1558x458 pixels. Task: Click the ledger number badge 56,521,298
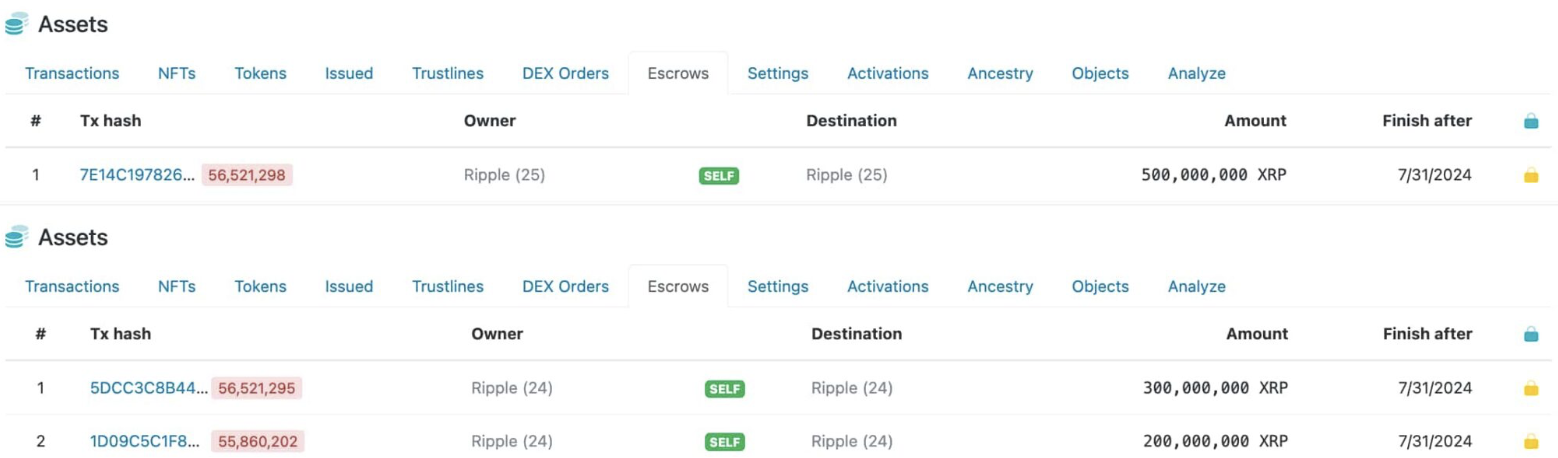(x=247, y=175)
